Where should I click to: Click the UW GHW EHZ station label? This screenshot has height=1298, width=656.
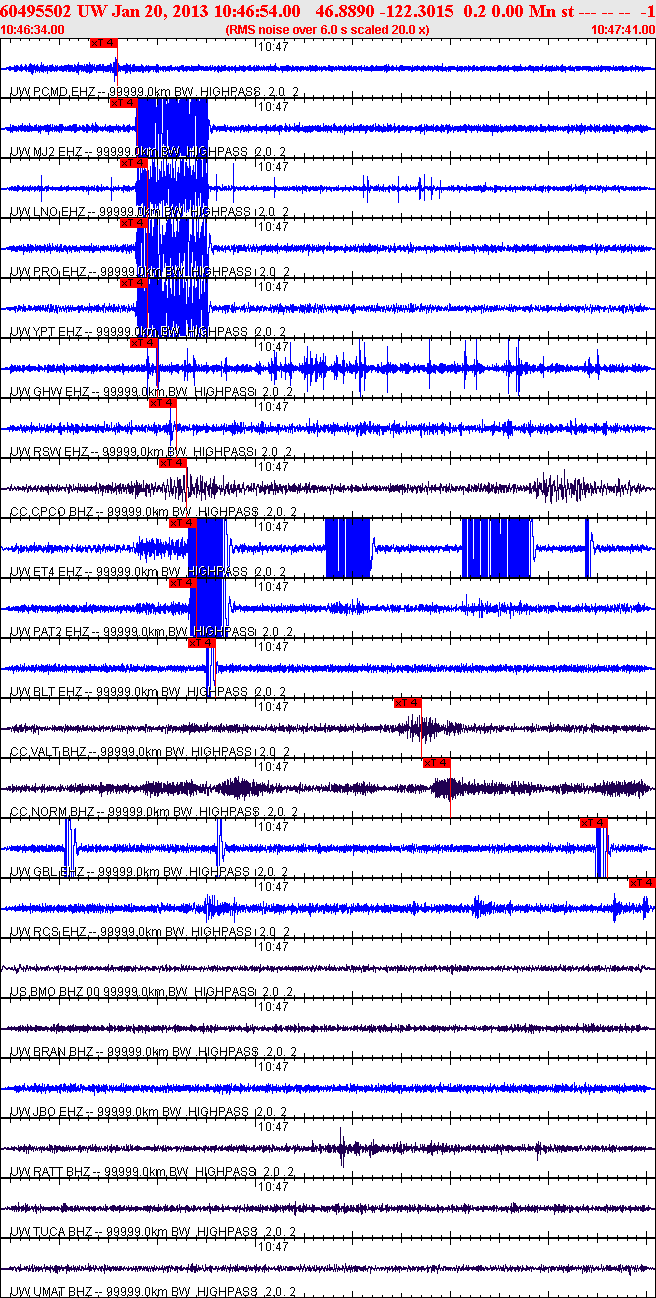pyautogui.click(x=48, y=391)
